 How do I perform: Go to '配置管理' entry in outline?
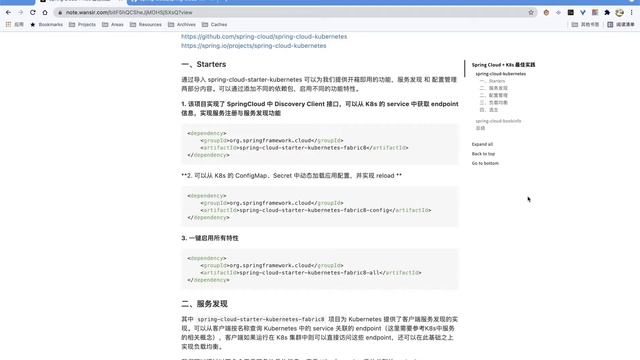(493, 96)
